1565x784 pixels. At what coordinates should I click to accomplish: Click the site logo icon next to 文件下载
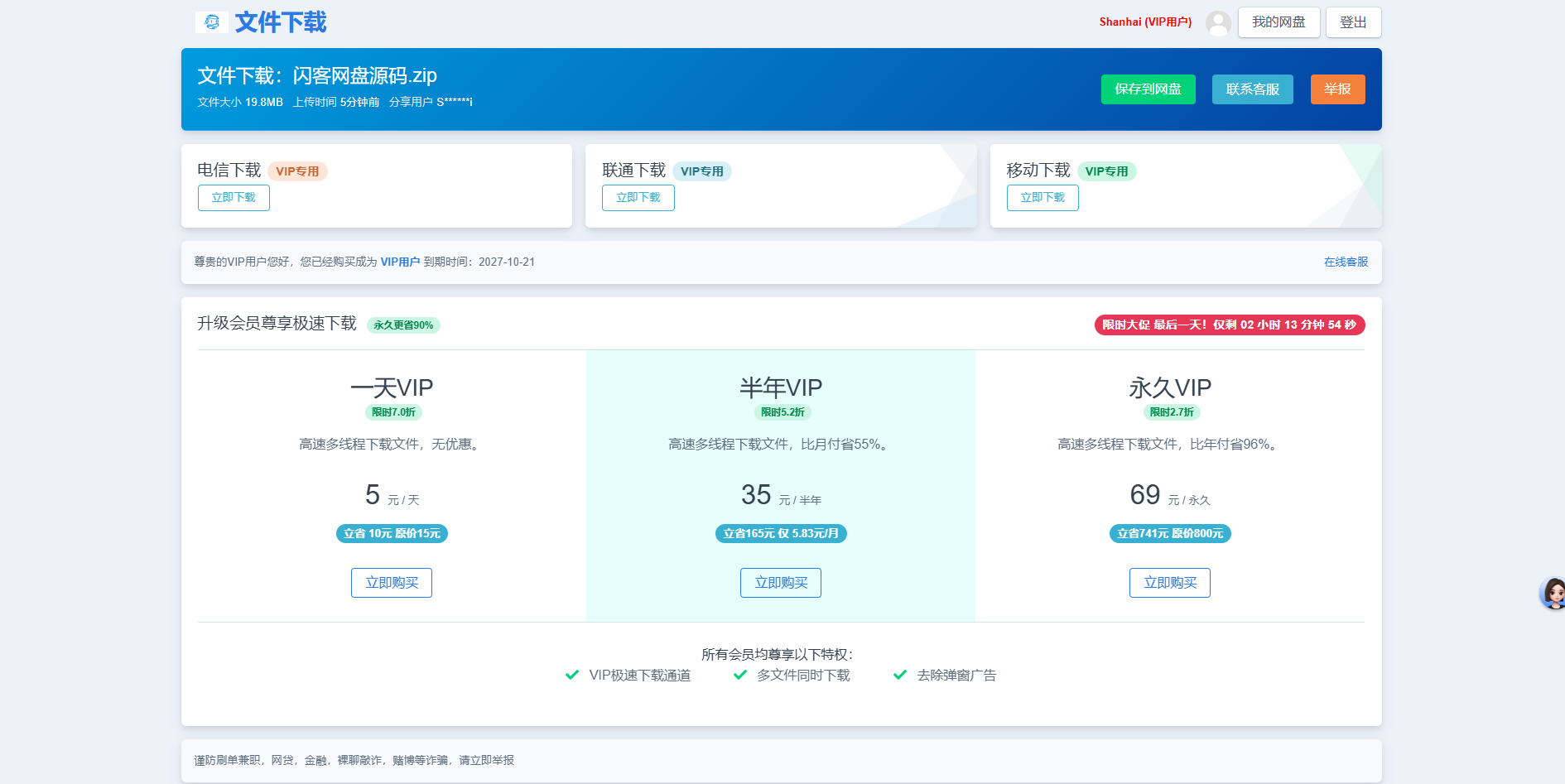point(212,22)
